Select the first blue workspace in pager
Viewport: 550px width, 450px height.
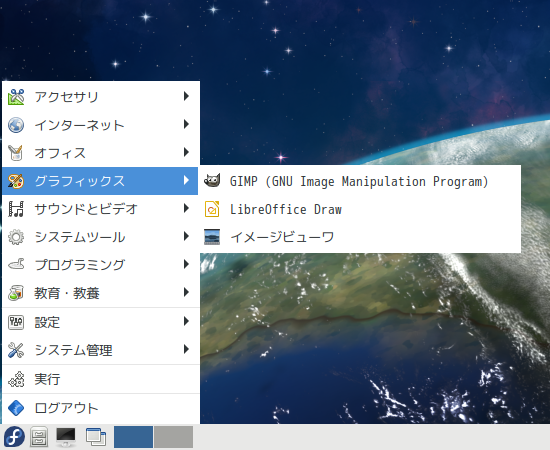[133, 437]
